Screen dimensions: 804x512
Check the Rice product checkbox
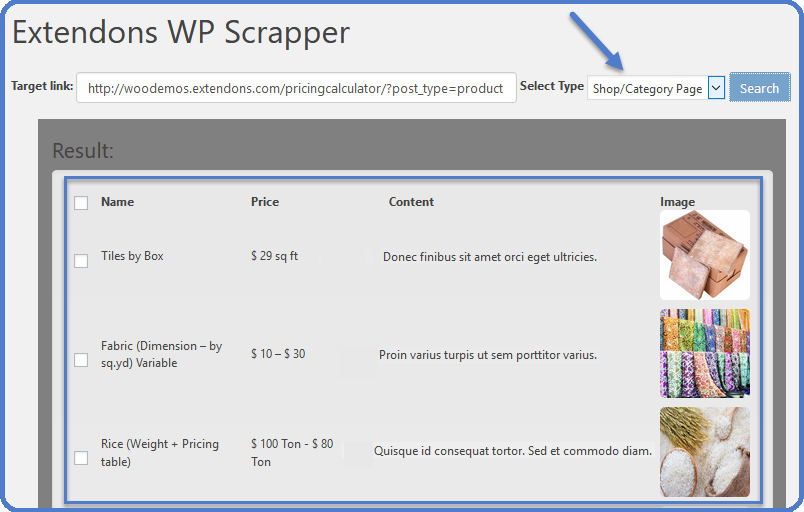[x=81, y=458]
